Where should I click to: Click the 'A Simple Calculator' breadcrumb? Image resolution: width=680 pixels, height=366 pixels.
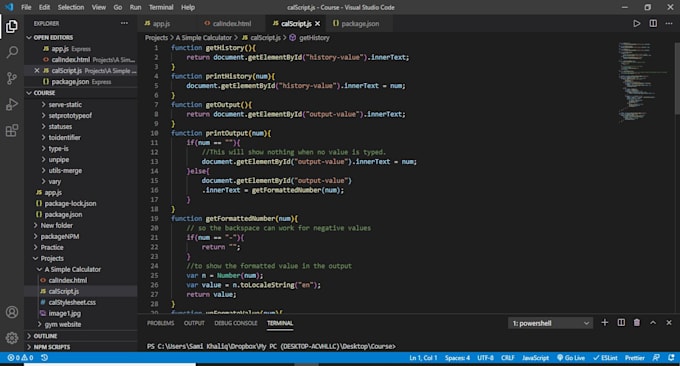[203, 38]
